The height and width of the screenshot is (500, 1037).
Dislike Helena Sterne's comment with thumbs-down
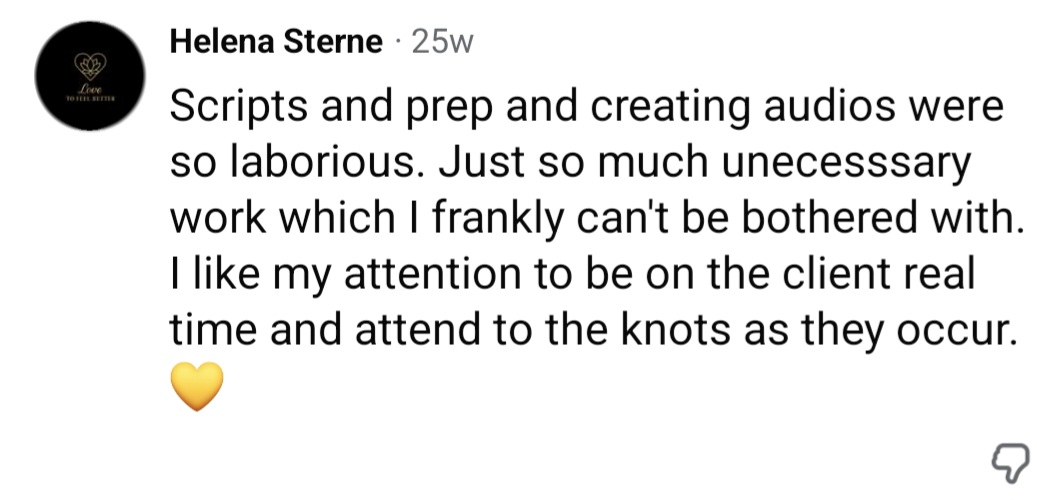coord(1010,460)
